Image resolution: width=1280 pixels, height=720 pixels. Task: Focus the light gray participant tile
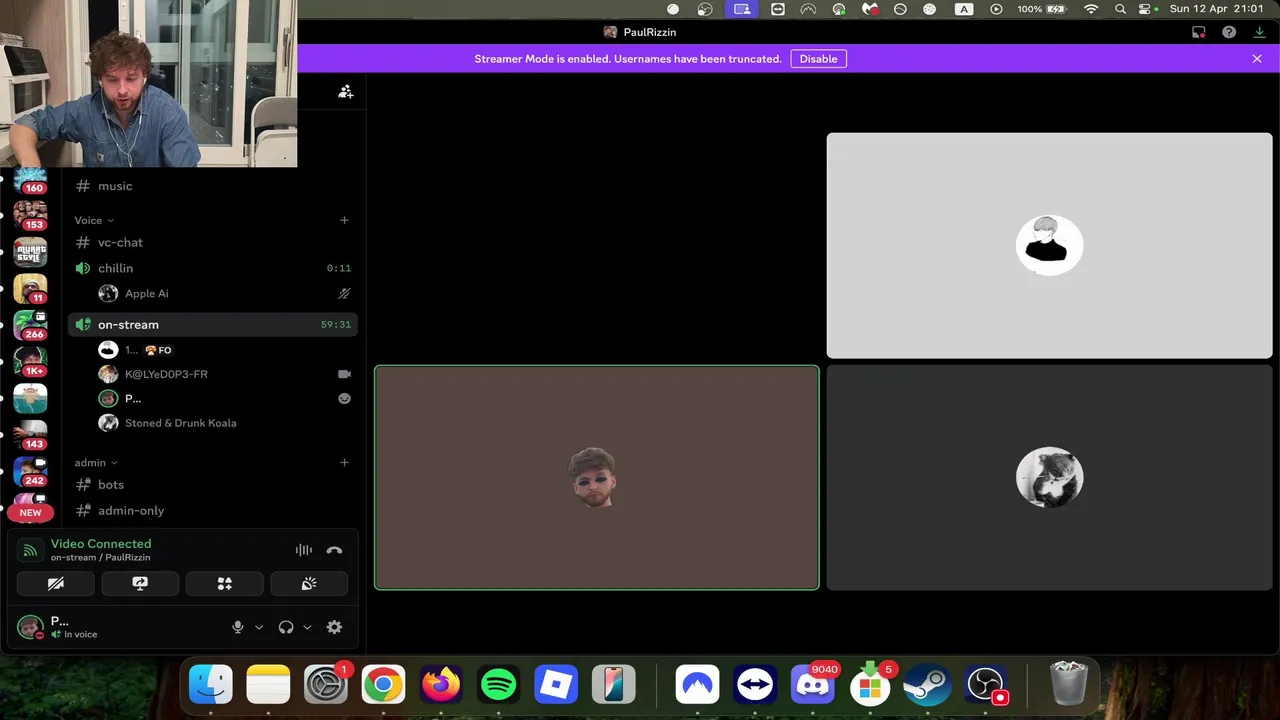point(1049,245)
